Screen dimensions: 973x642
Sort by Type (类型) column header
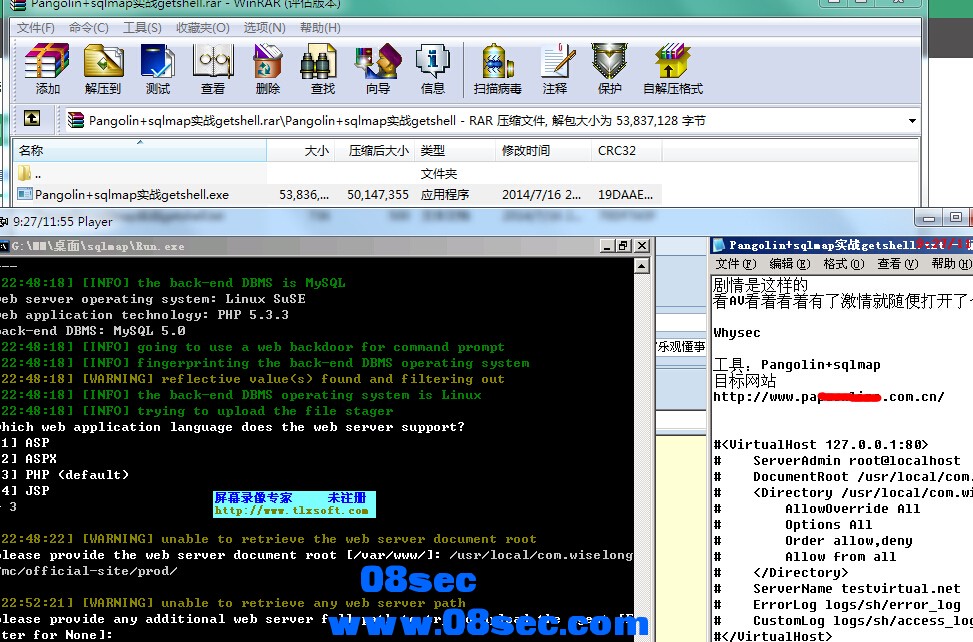pyautogui.click(x=454, y=151)
